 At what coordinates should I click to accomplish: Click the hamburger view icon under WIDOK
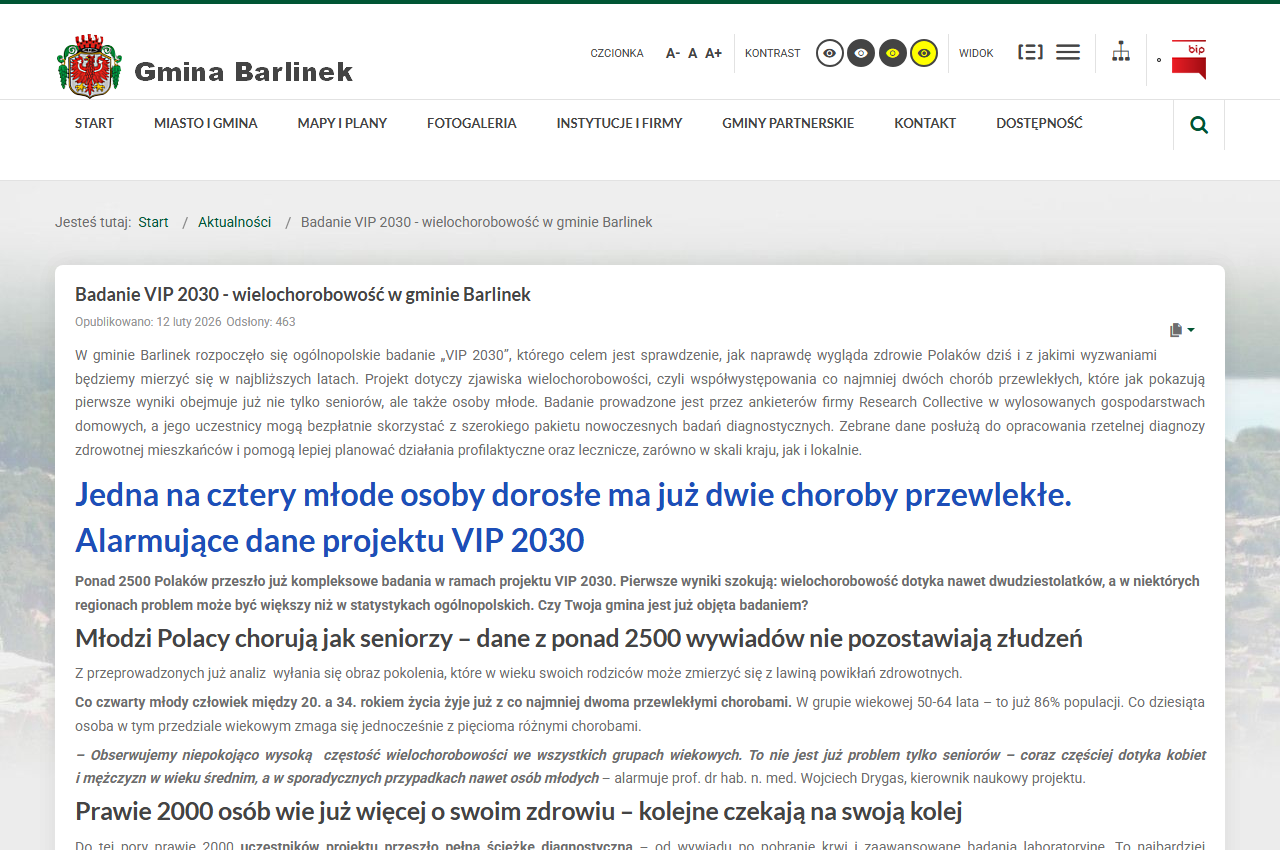pyautogui.click(x=1067, y=51)
